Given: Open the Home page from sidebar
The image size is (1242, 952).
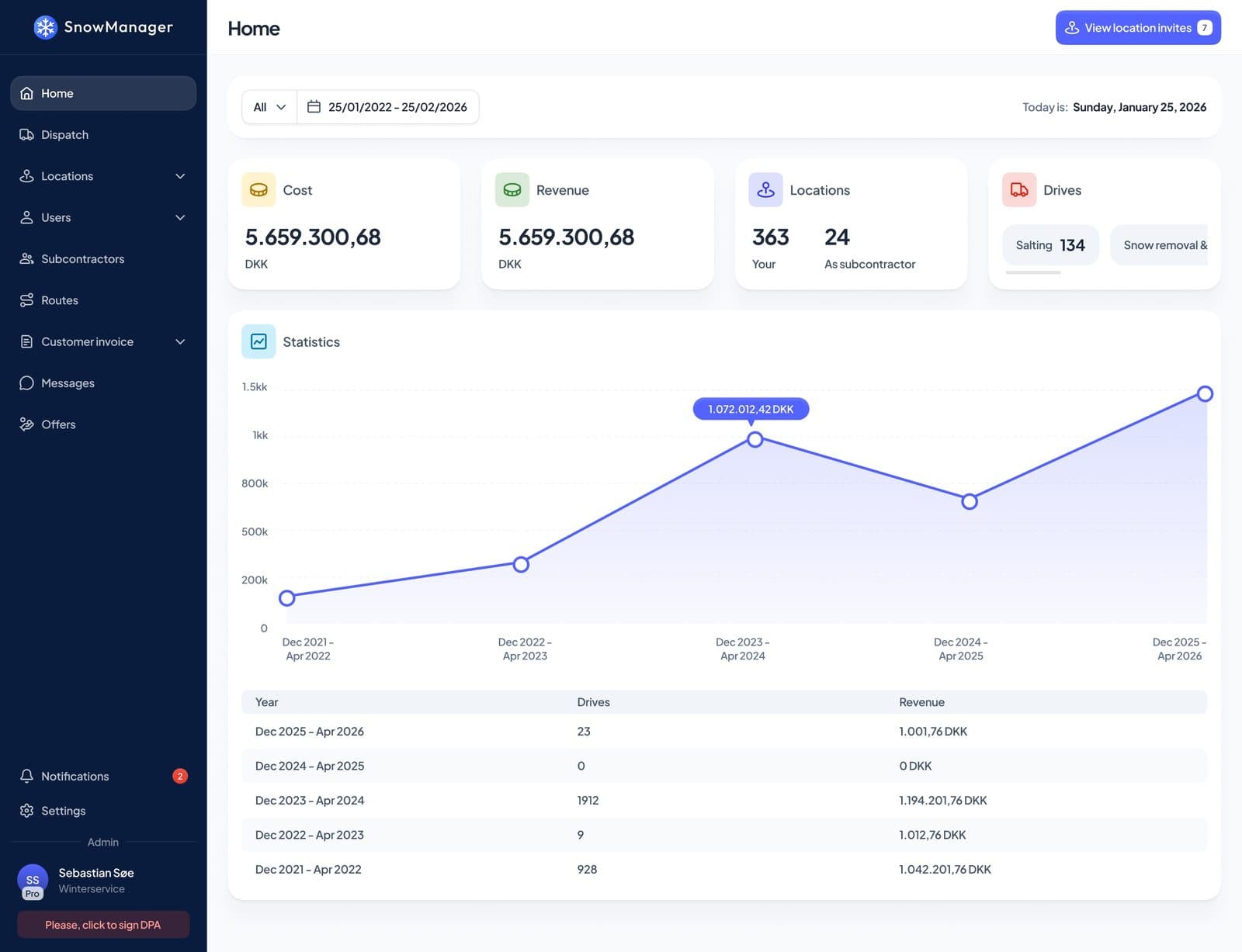Looking at the screenshot, I should [x=103, y=93].
